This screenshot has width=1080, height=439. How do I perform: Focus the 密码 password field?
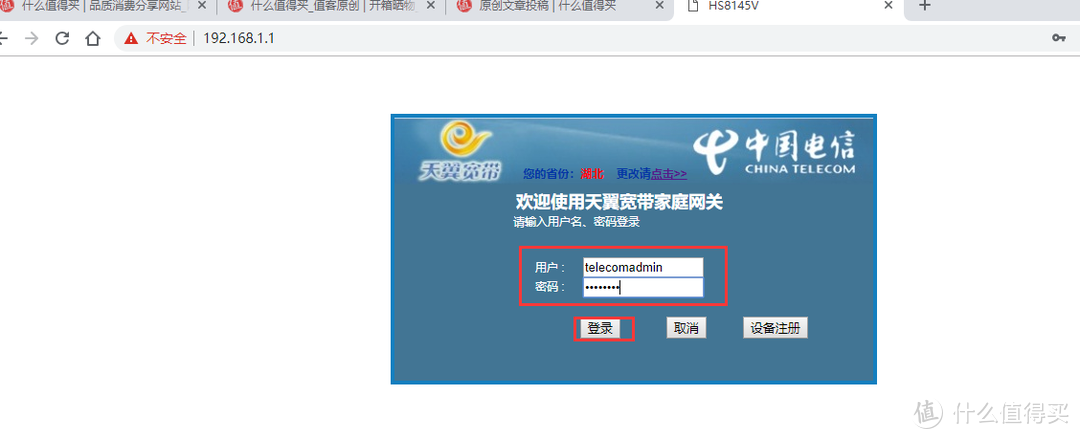643,287
